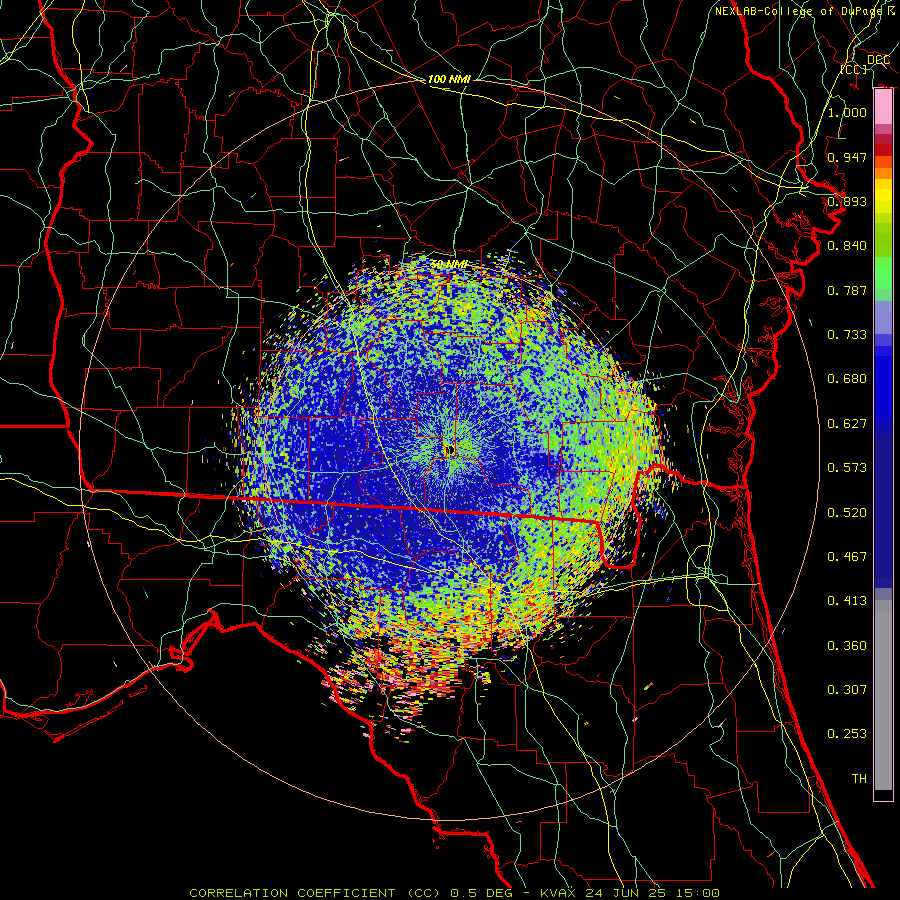The width and height of the screenshot is (900, 900).
Task: Select the 0.680 legend value
Action: pos(847,379)
